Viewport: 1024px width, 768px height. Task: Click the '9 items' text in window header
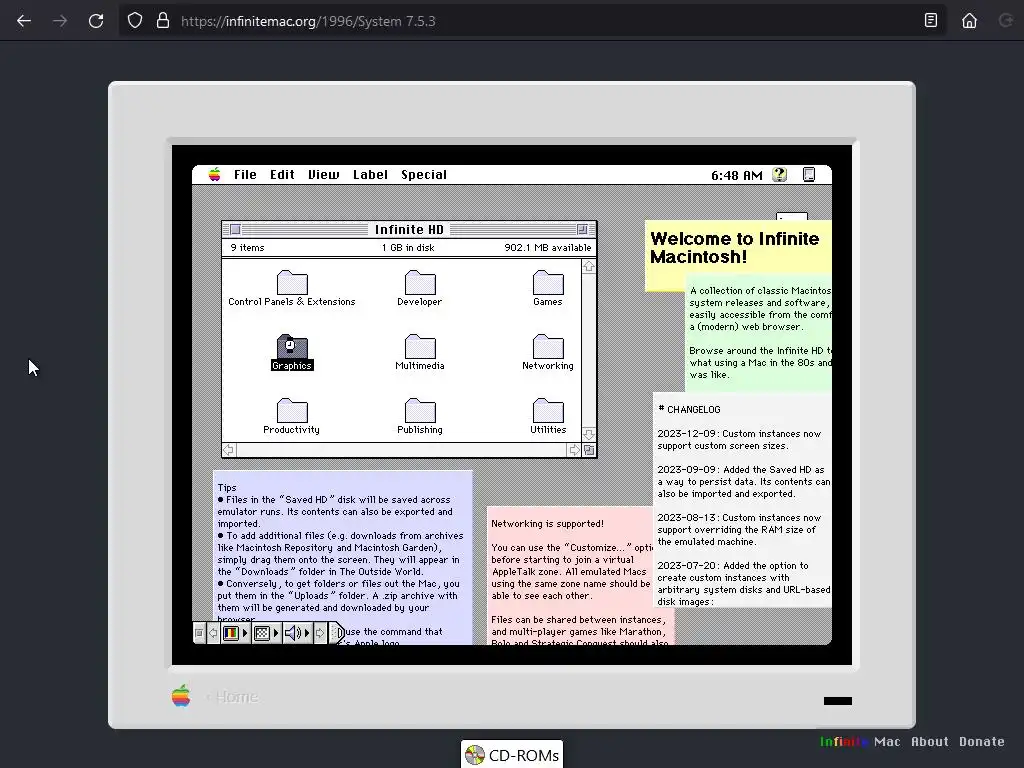pos(248,248)
